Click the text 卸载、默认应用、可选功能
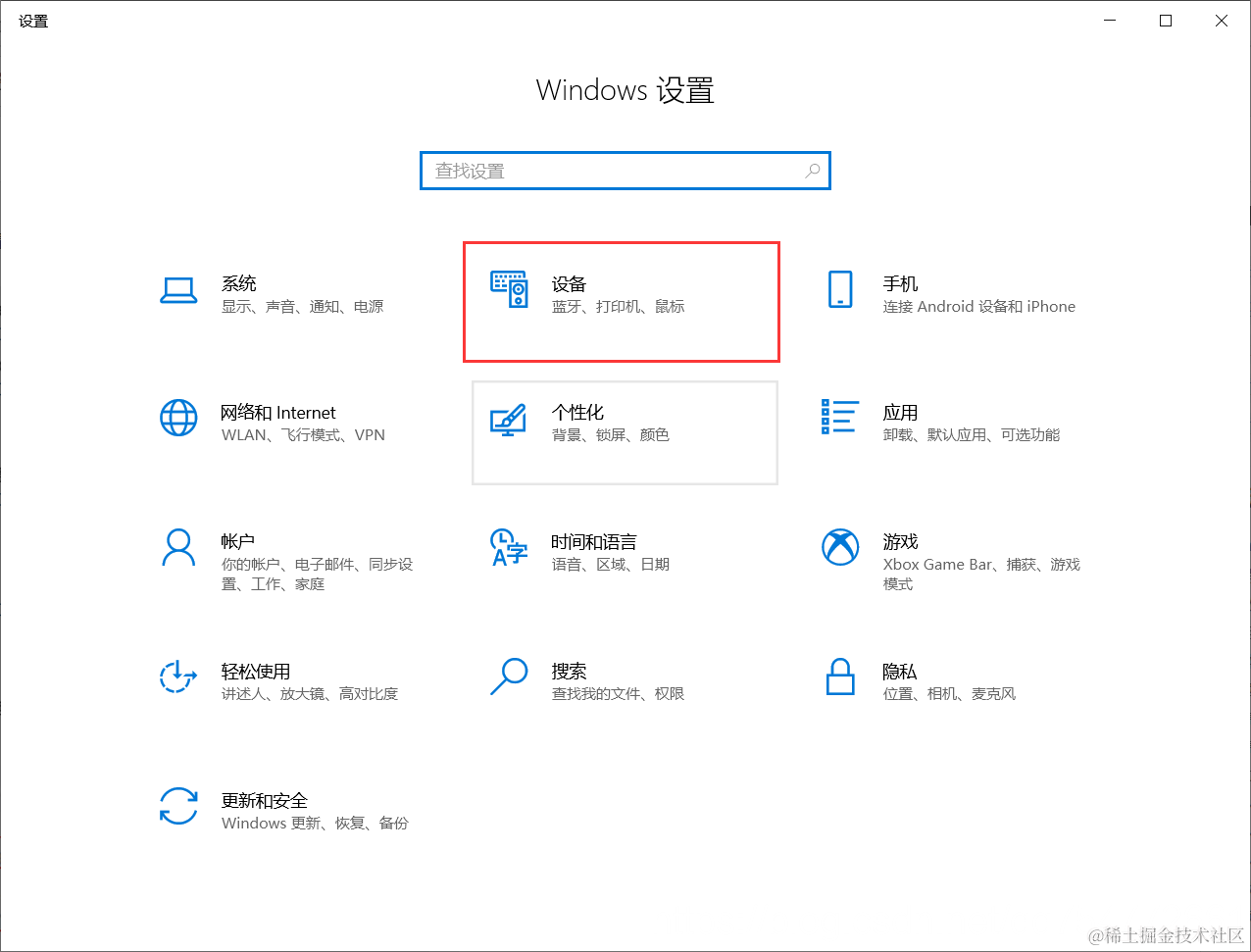Viewport: 1251px width, 952px height. (x=972, y=435)
